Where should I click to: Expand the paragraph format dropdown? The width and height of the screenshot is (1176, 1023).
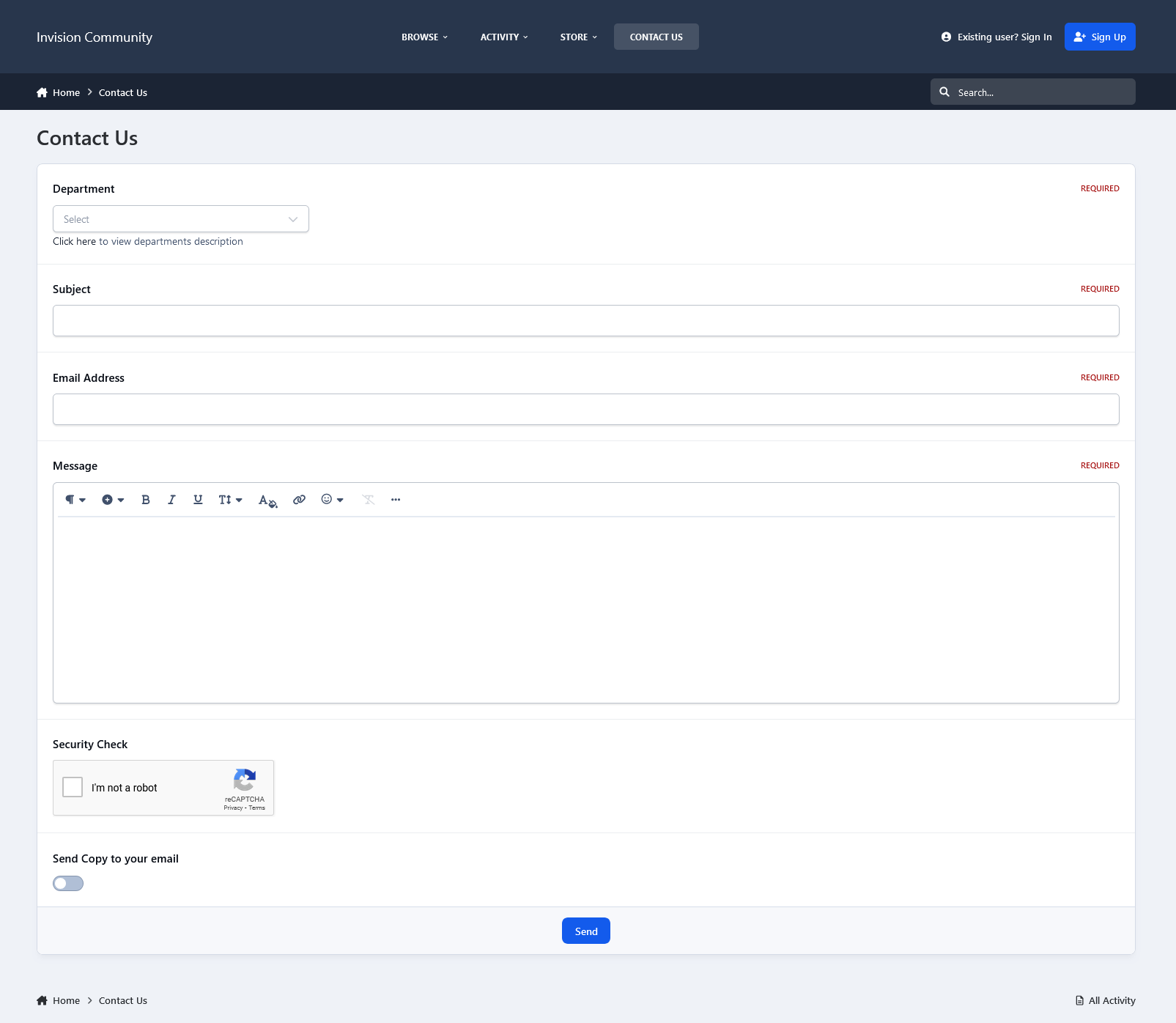(75, 500)
